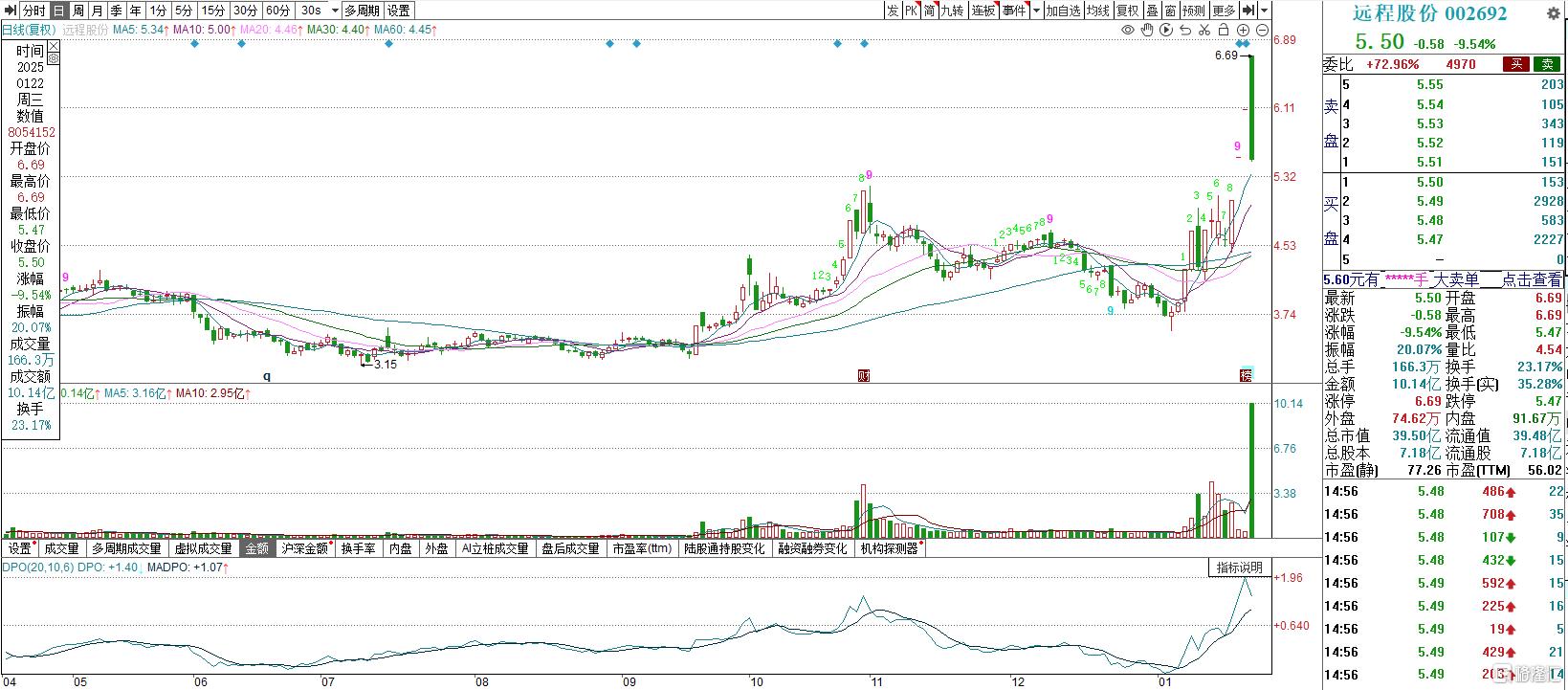Open the 30s period dropdown arrow
Viewport: 1568px width, 690px height.
334,11
